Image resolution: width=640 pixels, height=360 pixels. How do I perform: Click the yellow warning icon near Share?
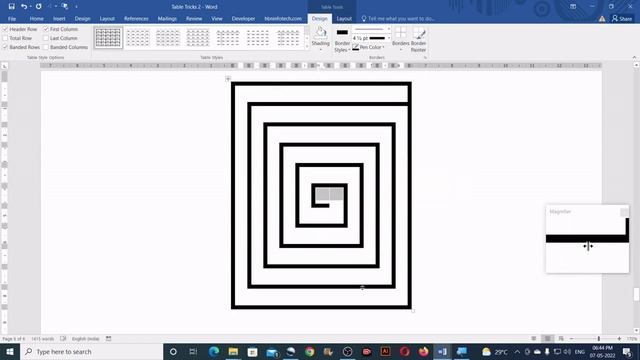point(602,19)
